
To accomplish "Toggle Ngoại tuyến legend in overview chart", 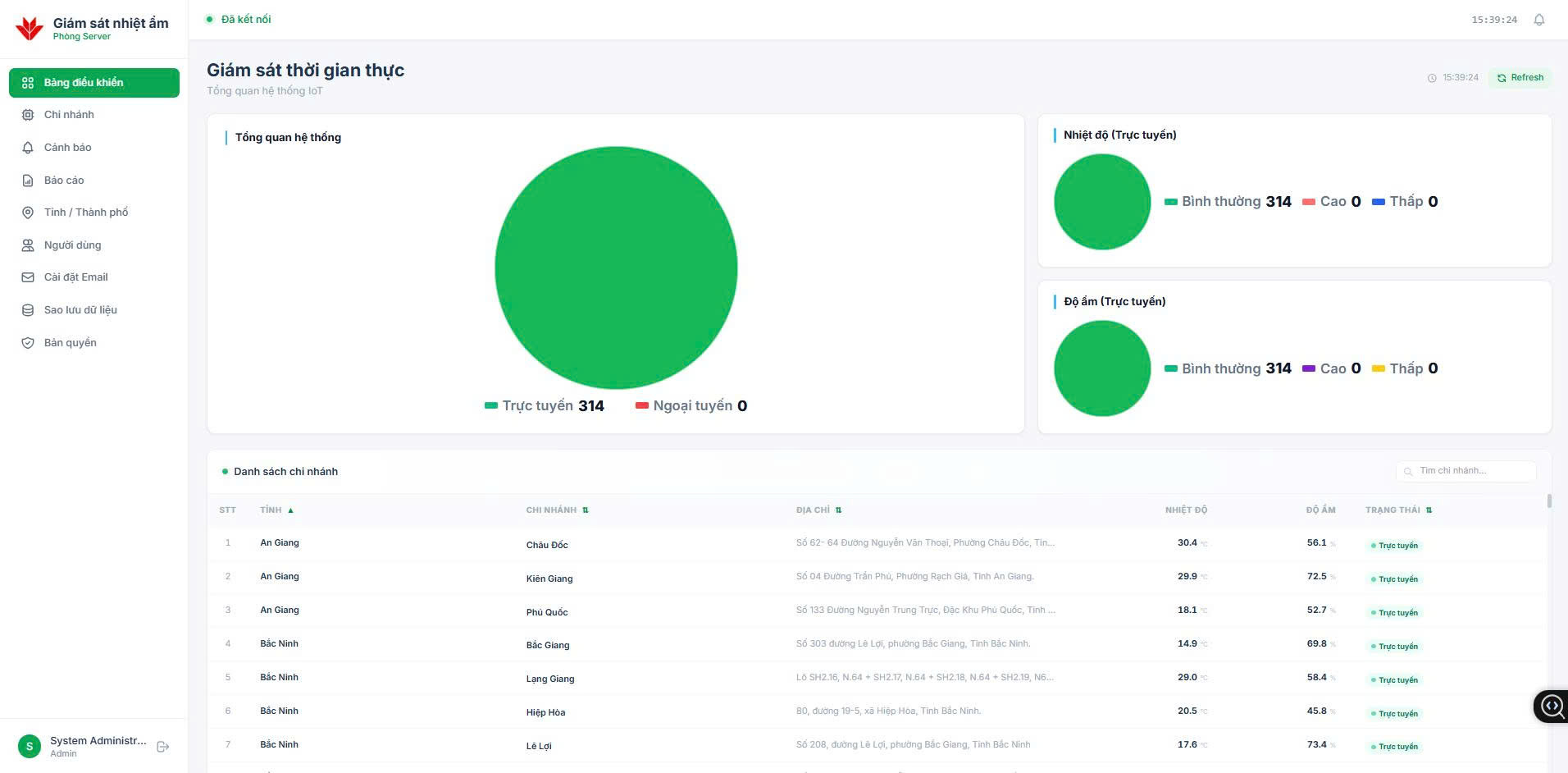I will tap(691, 405).
